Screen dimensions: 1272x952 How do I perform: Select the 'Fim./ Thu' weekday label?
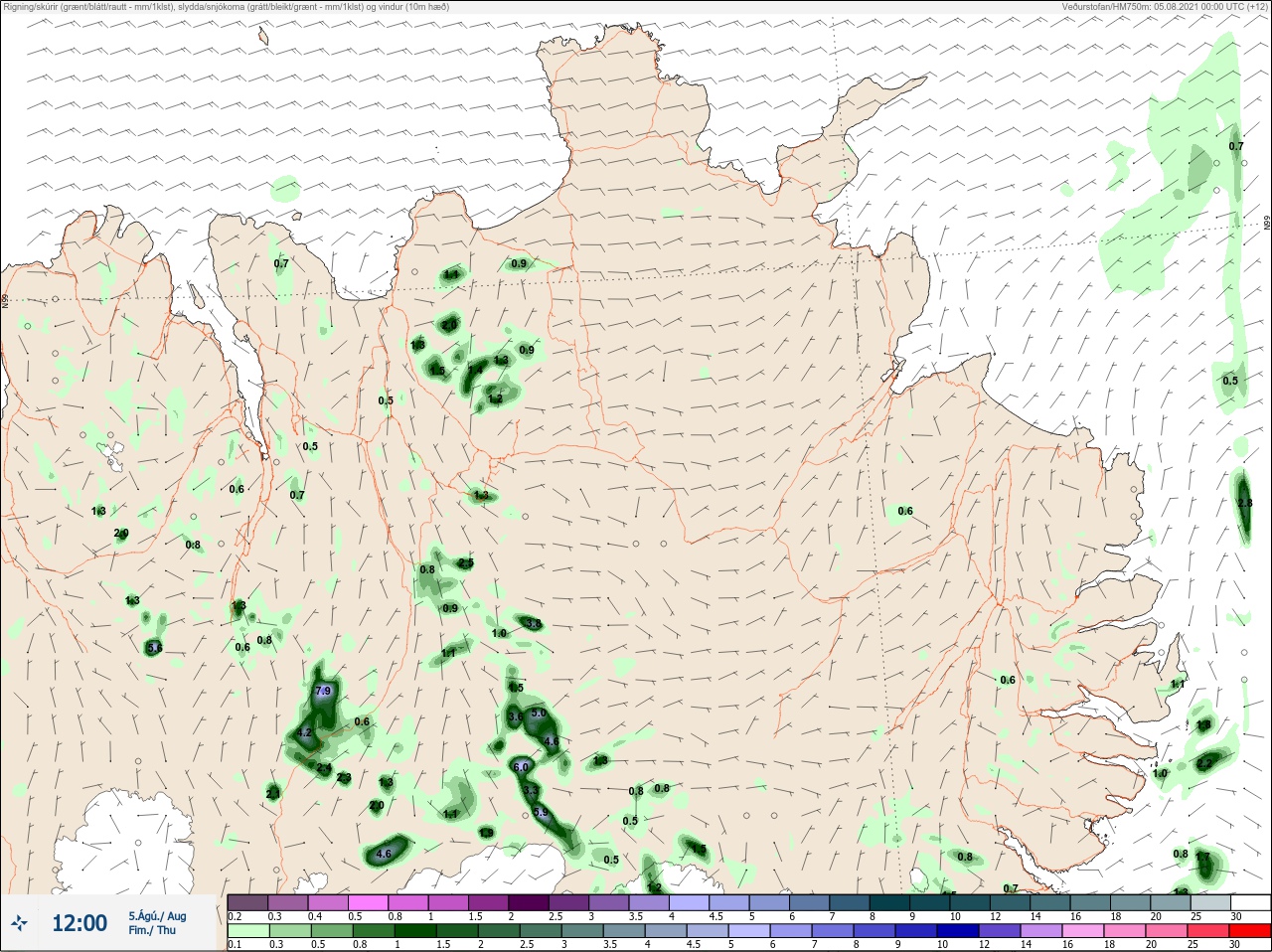(x=152, y=930)
